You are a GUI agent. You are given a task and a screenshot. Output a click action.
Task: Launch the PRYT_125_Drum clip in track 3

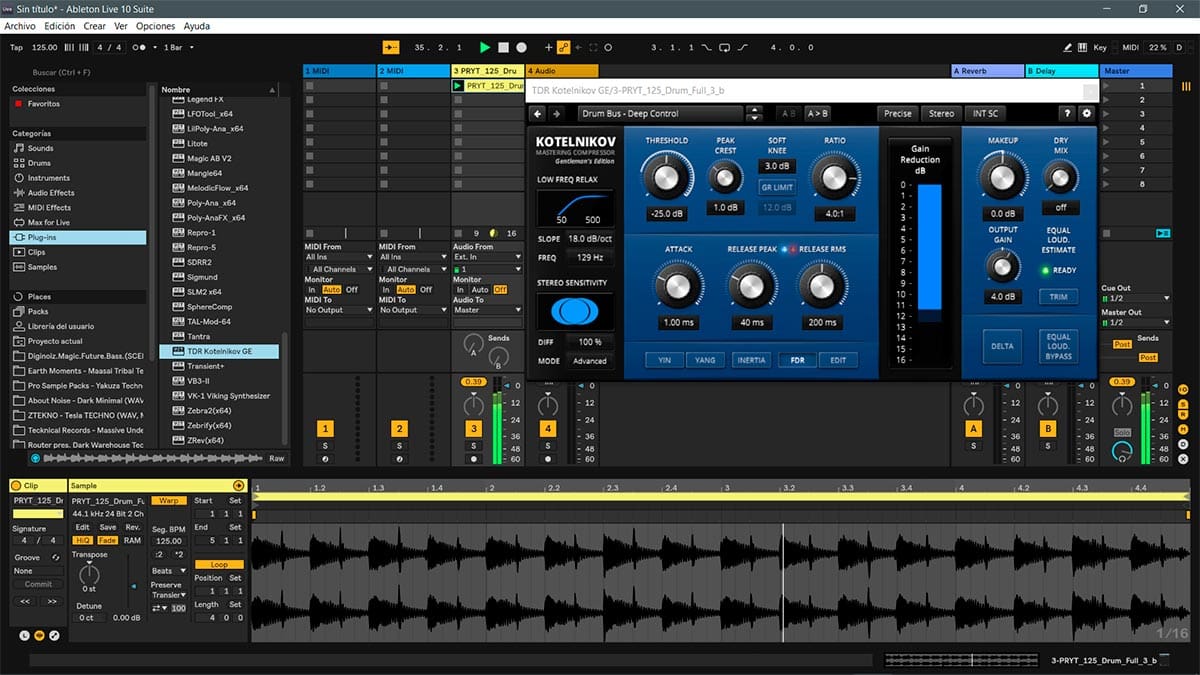(x=458, y=86)
